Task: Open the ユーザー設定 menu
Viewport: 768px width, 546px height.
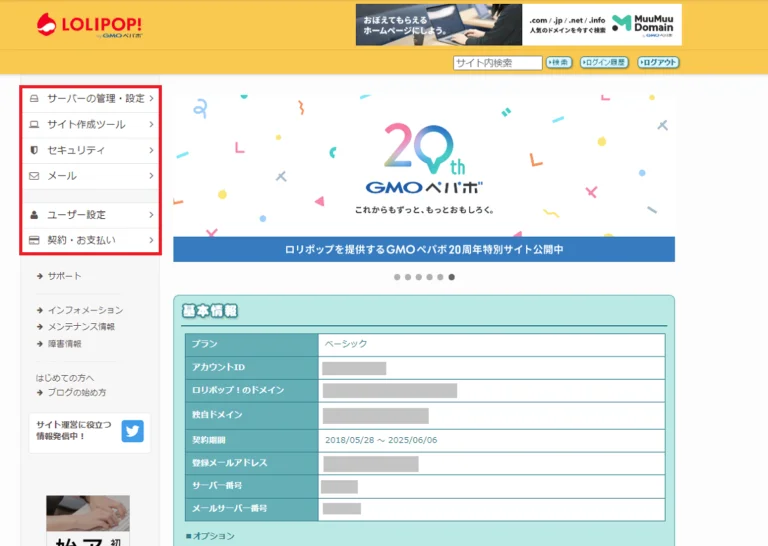Action: click(91, 214)
